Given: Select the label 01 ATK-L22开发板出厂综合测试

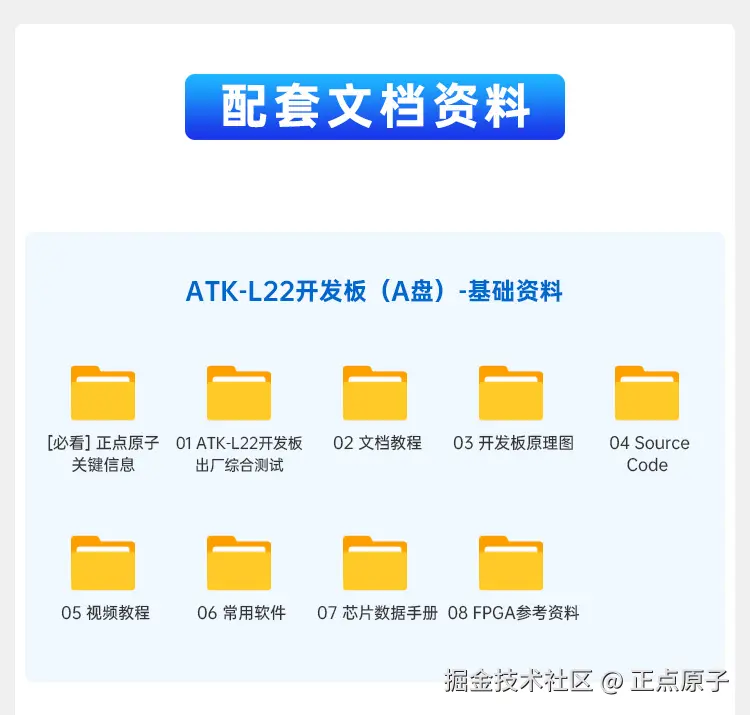Looking at the screenshot, I should [239, 454].
